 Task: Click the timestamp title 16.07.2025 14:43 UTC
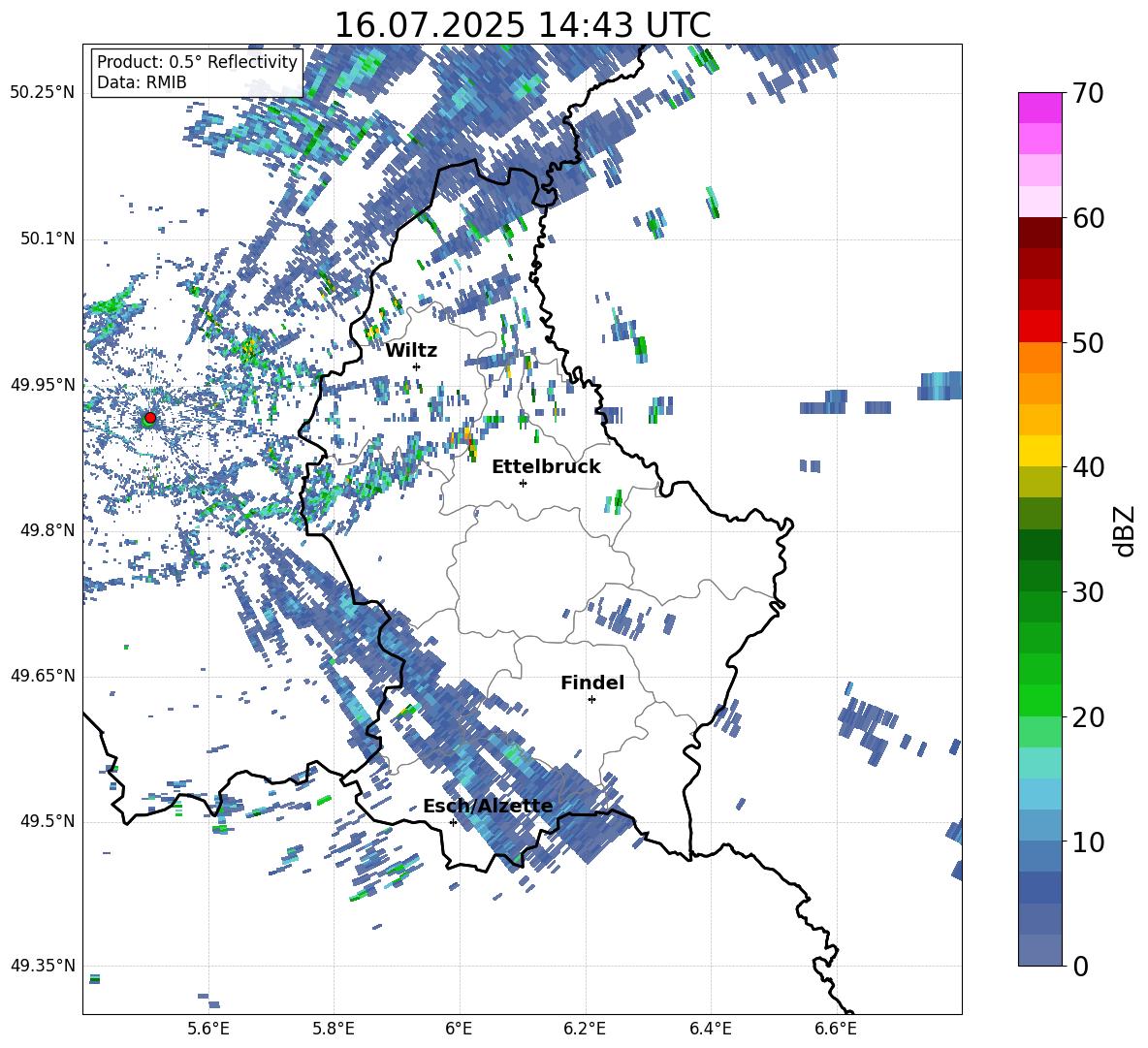(x=523, y=25)
